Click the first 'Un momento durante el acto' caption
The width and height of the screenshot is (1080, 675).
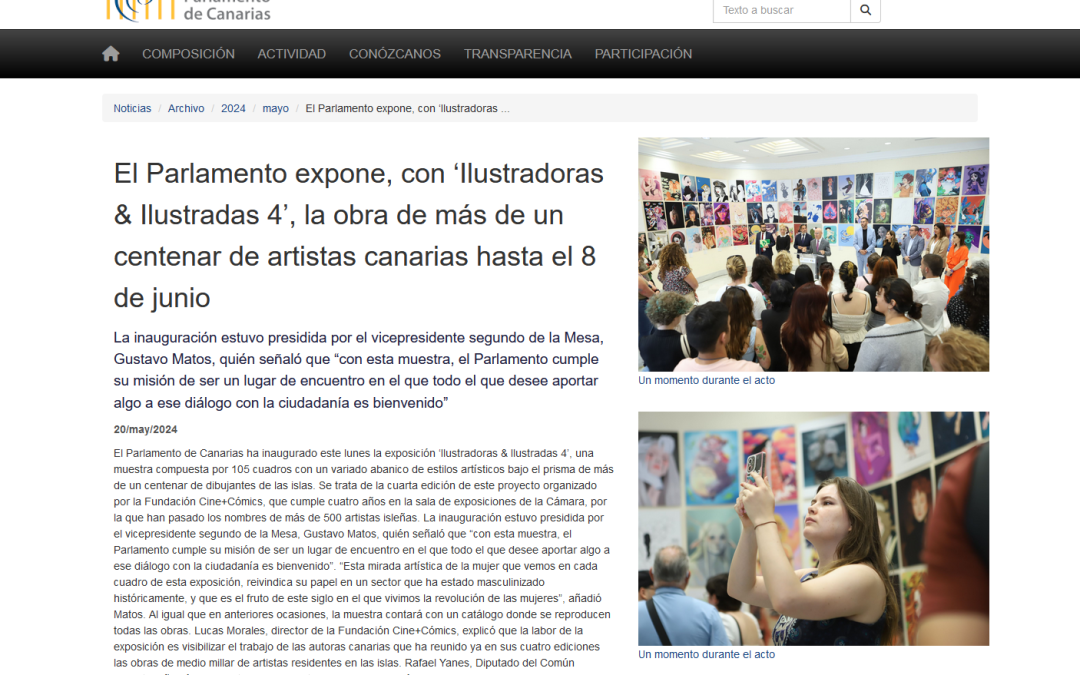pyautogui.click(x=706, y=380)
